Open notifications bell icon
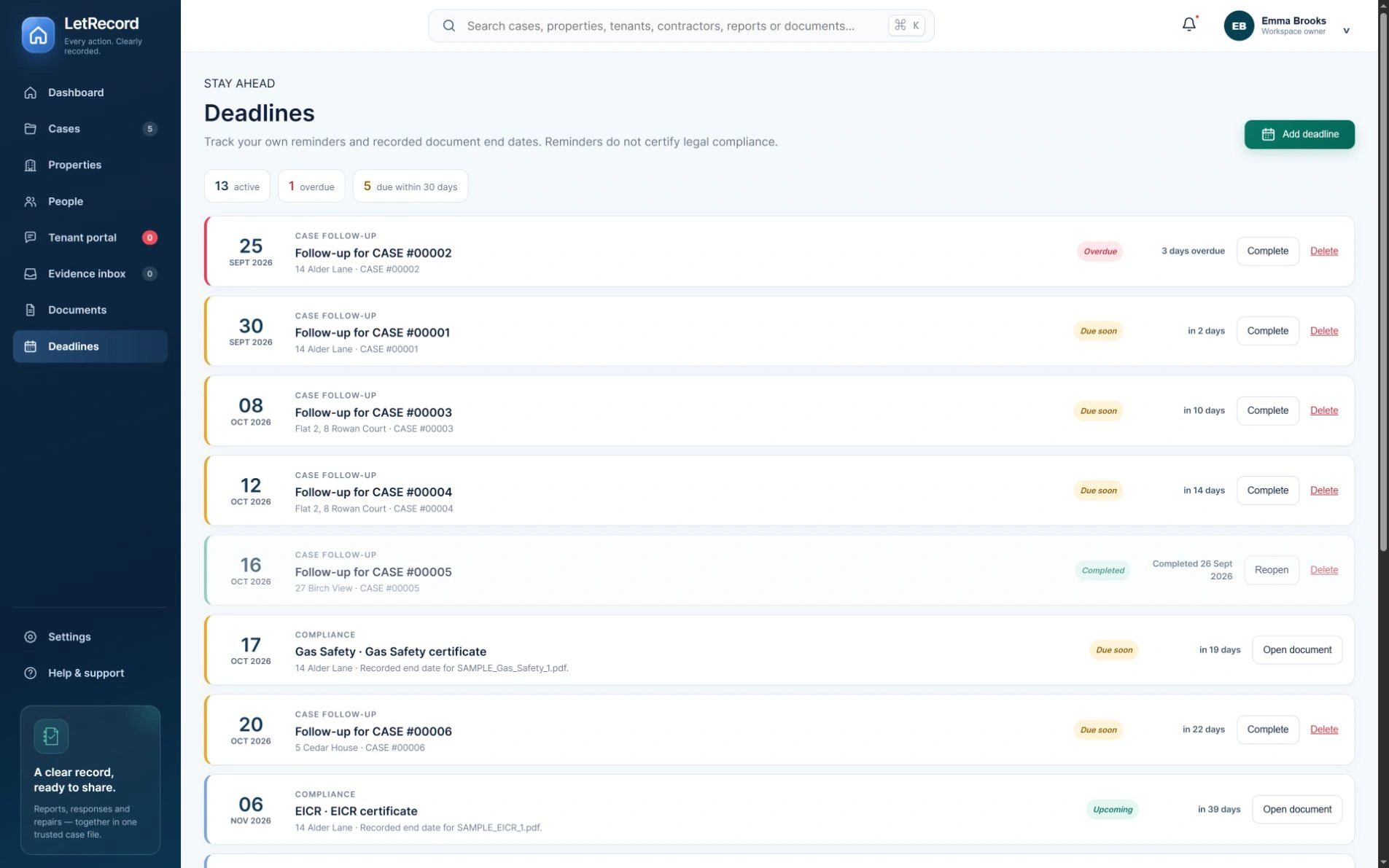The image size is (1389, 868). tap(1189, 25)
